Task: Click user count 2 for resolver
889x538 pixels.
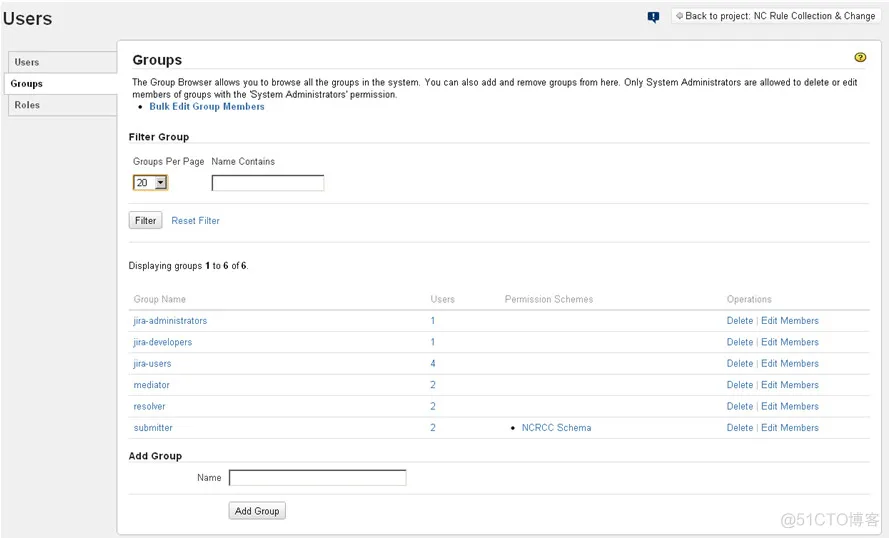Action: pos(433,406)
